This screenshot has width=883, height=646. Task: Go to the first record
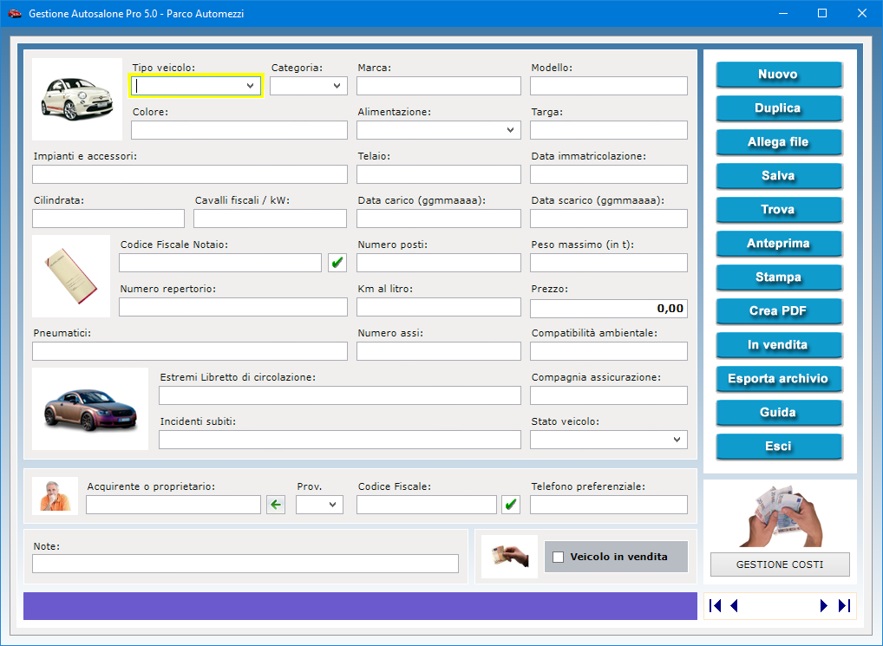click(715, 605)
